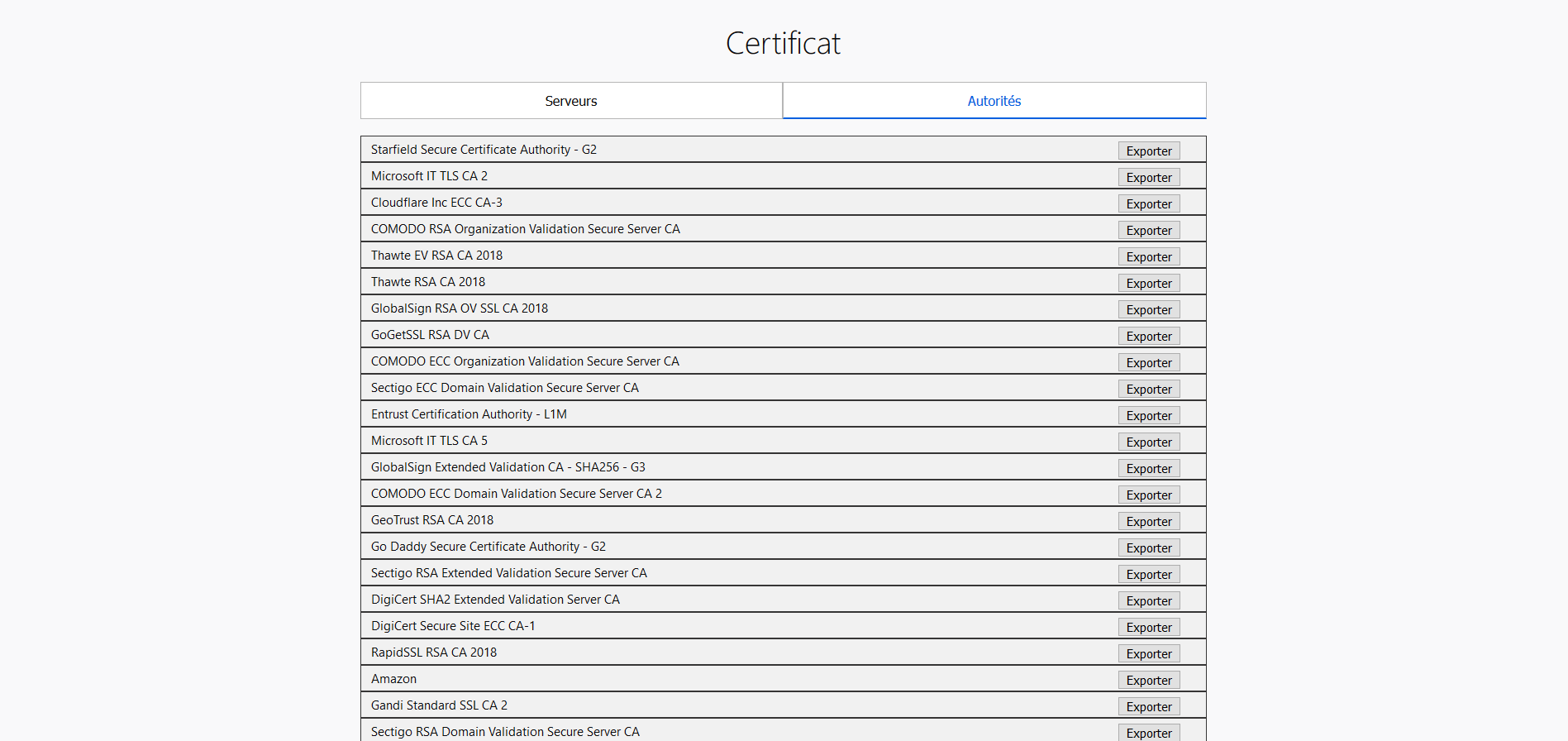The width and height of the screenshot is (1568, 741).
Task: Click Exporter beside GeoTrust RSA CA 2018
Action: tap(1149, 521)
